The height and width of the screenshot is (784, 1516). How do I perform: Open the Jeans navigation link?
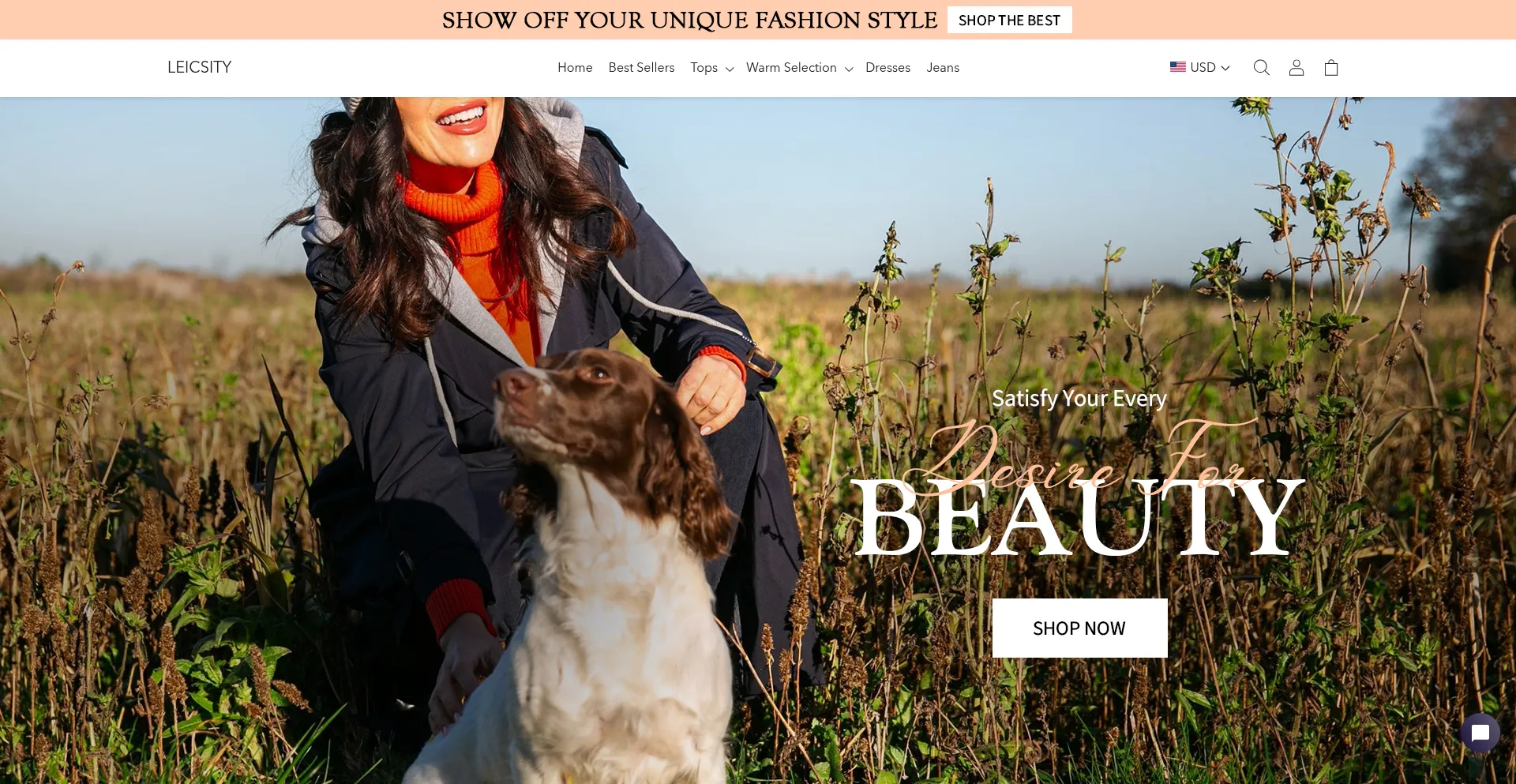943,68
